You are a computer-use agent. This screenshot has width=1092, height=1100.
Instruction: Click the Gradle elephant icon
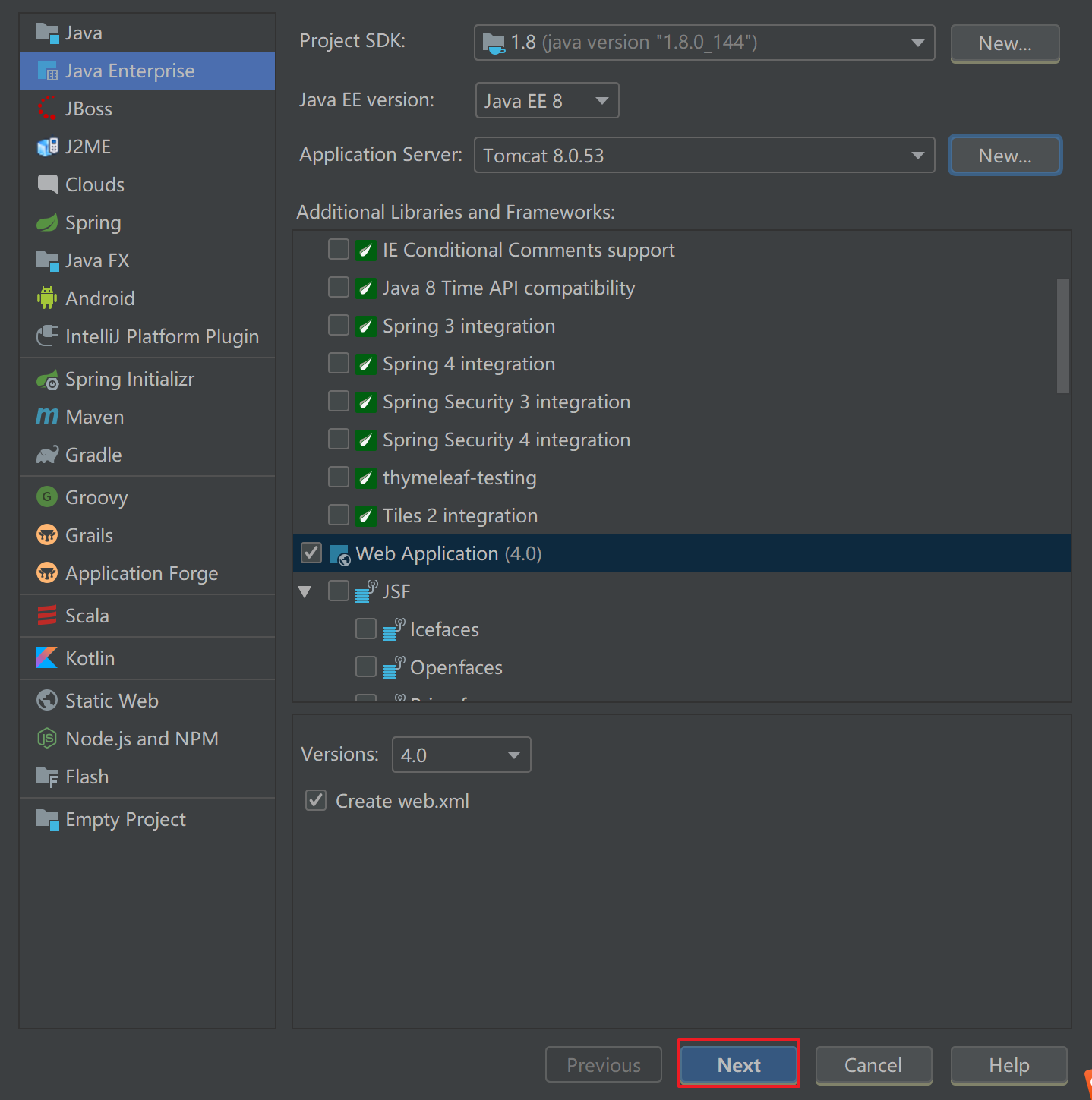47,455
